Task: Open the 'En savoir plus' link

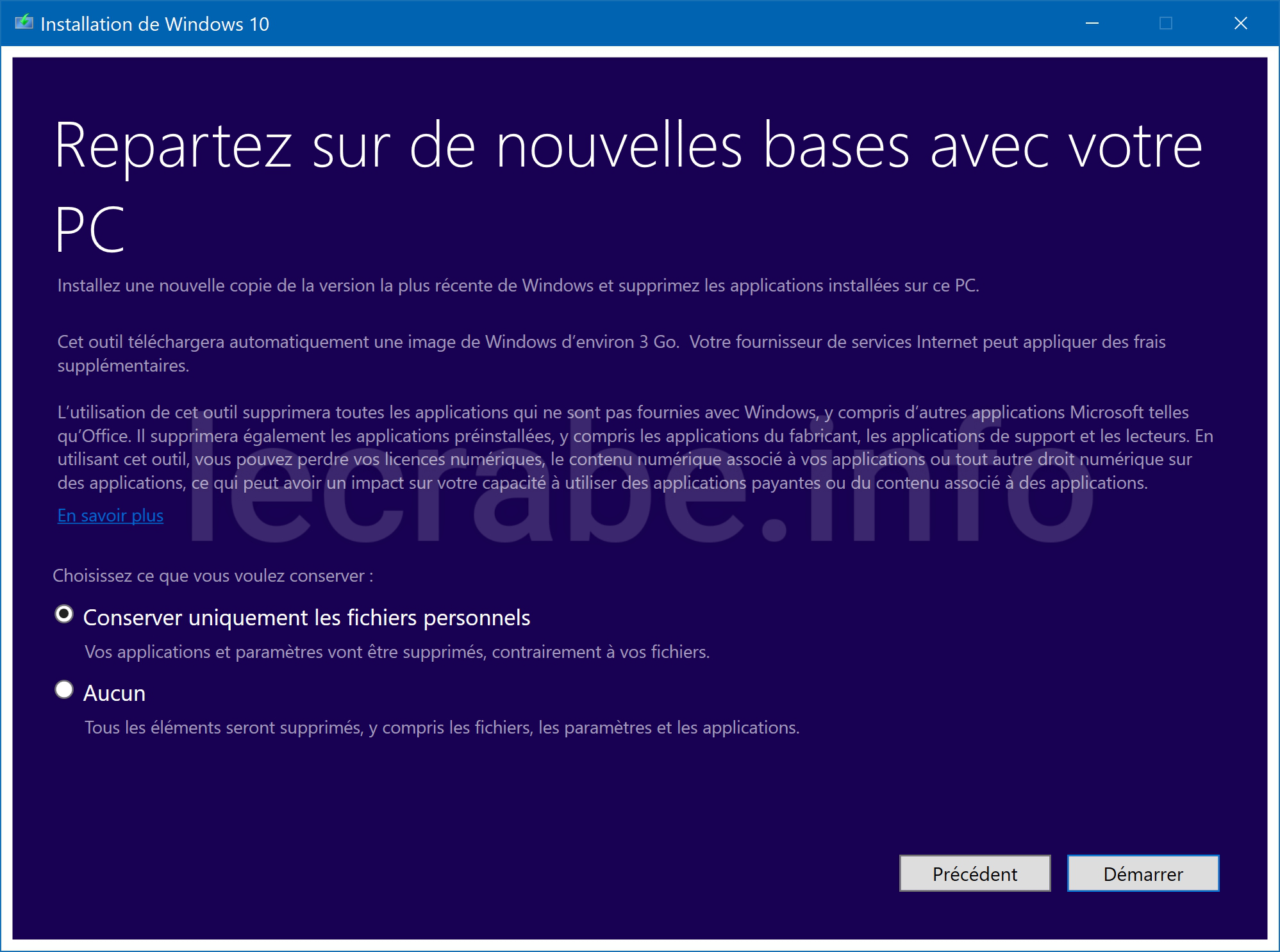Action: (x=110, y=516)
